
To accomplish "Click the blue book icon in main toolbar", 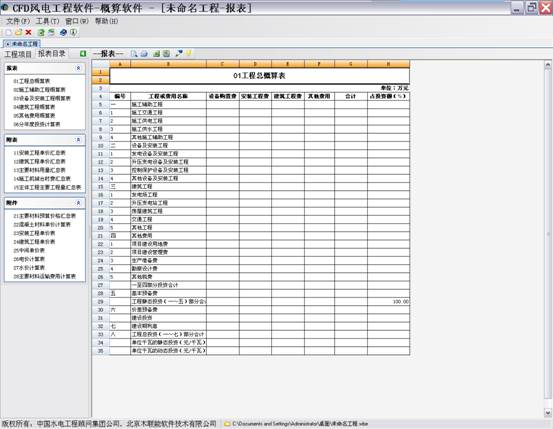I will (x=63, y=32).
